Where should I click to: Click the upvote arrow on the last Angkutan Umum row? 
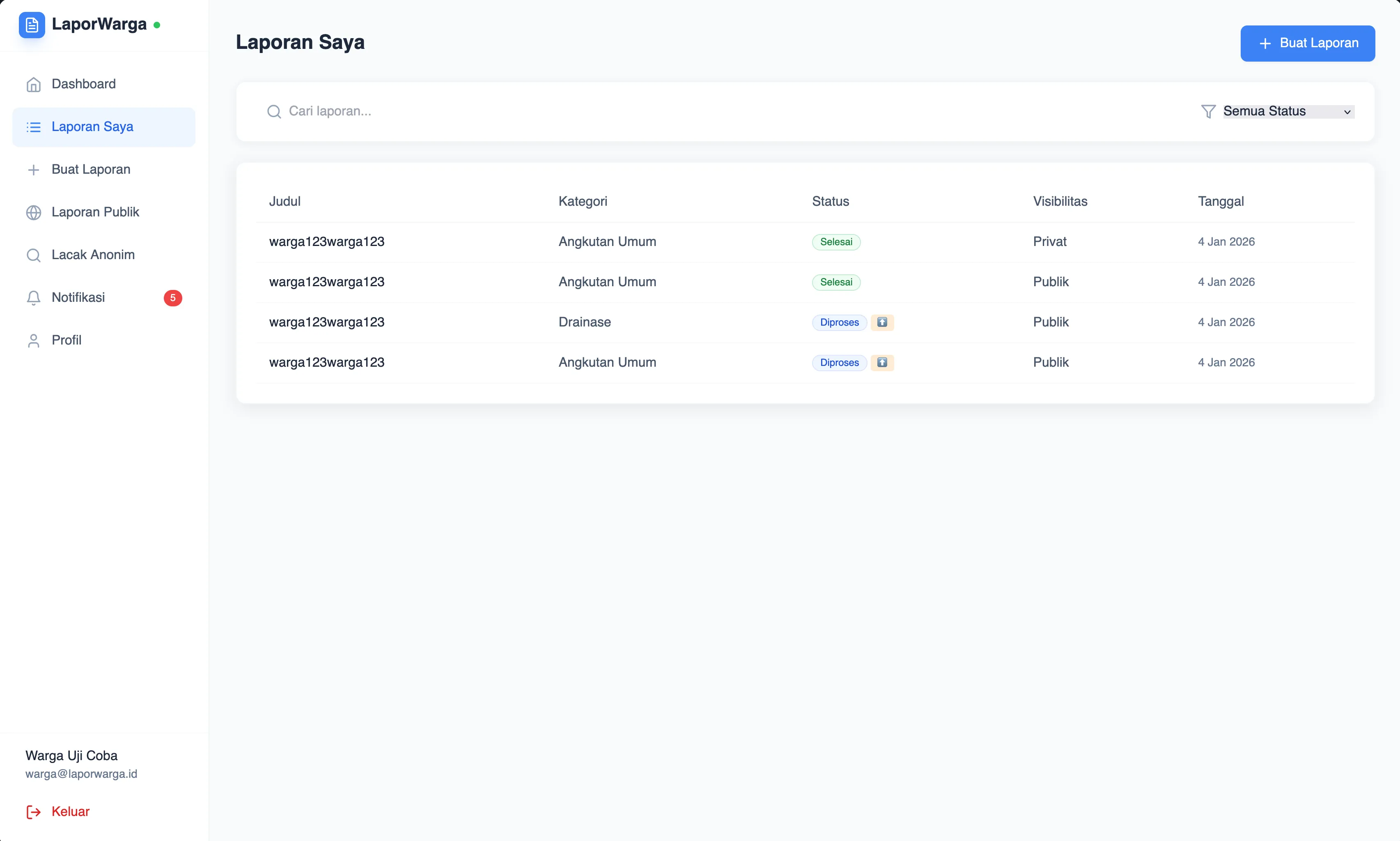coord(881,362)
